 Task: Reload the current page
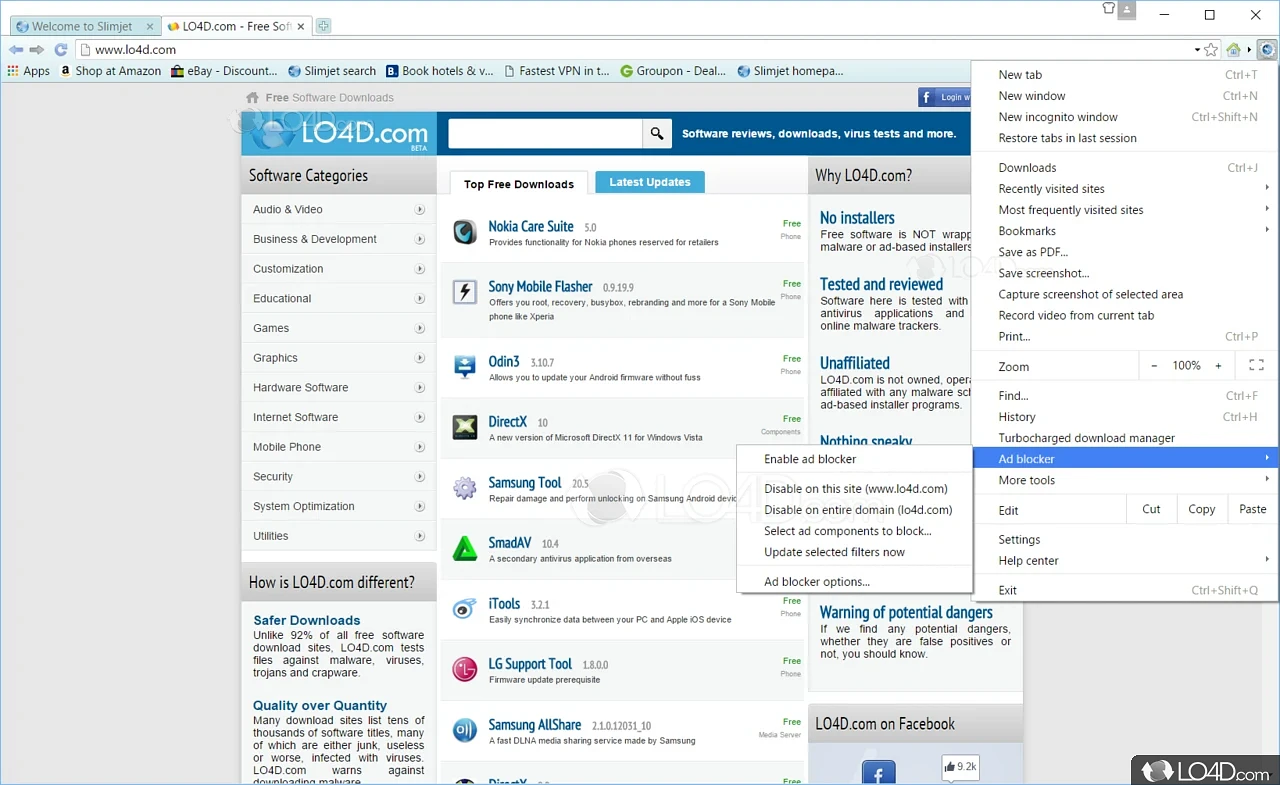61,50
